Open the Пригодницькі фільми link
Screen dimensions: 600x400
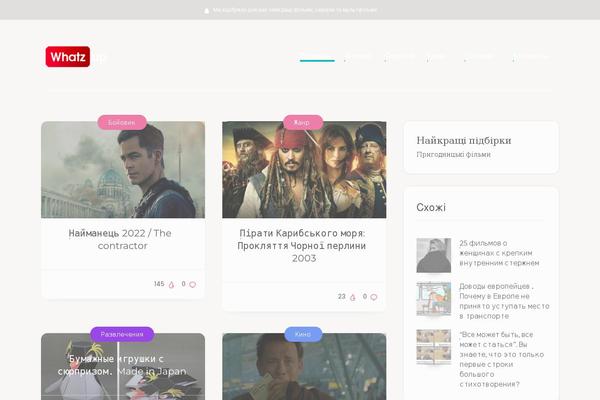pyautogui.click(x=453, y=155)
